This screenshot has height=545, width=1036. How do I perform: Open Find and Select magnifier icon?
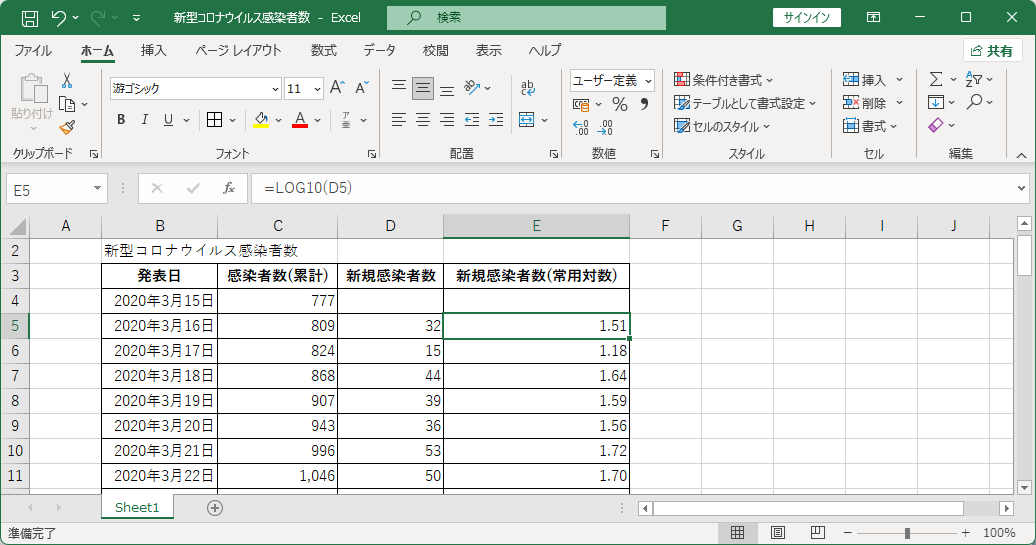(974, 102)
